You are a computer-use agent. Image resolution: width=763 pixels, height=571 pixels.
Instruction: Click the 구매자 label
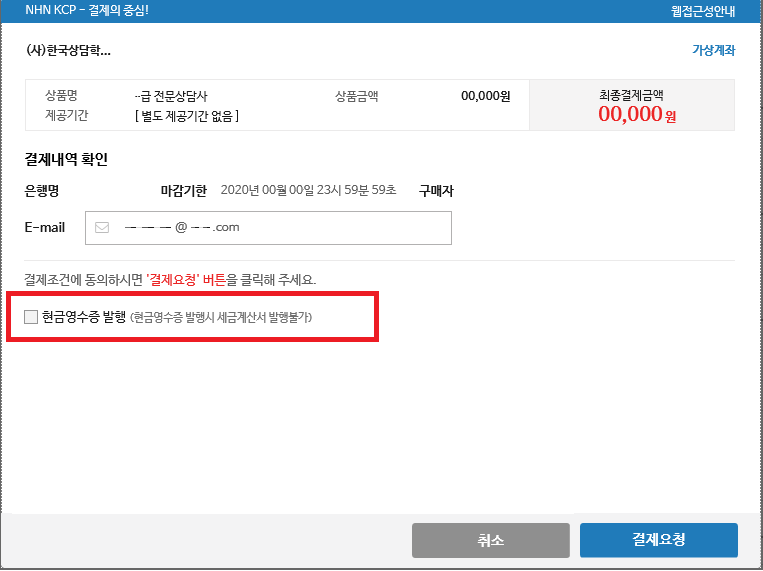(436, 190)
